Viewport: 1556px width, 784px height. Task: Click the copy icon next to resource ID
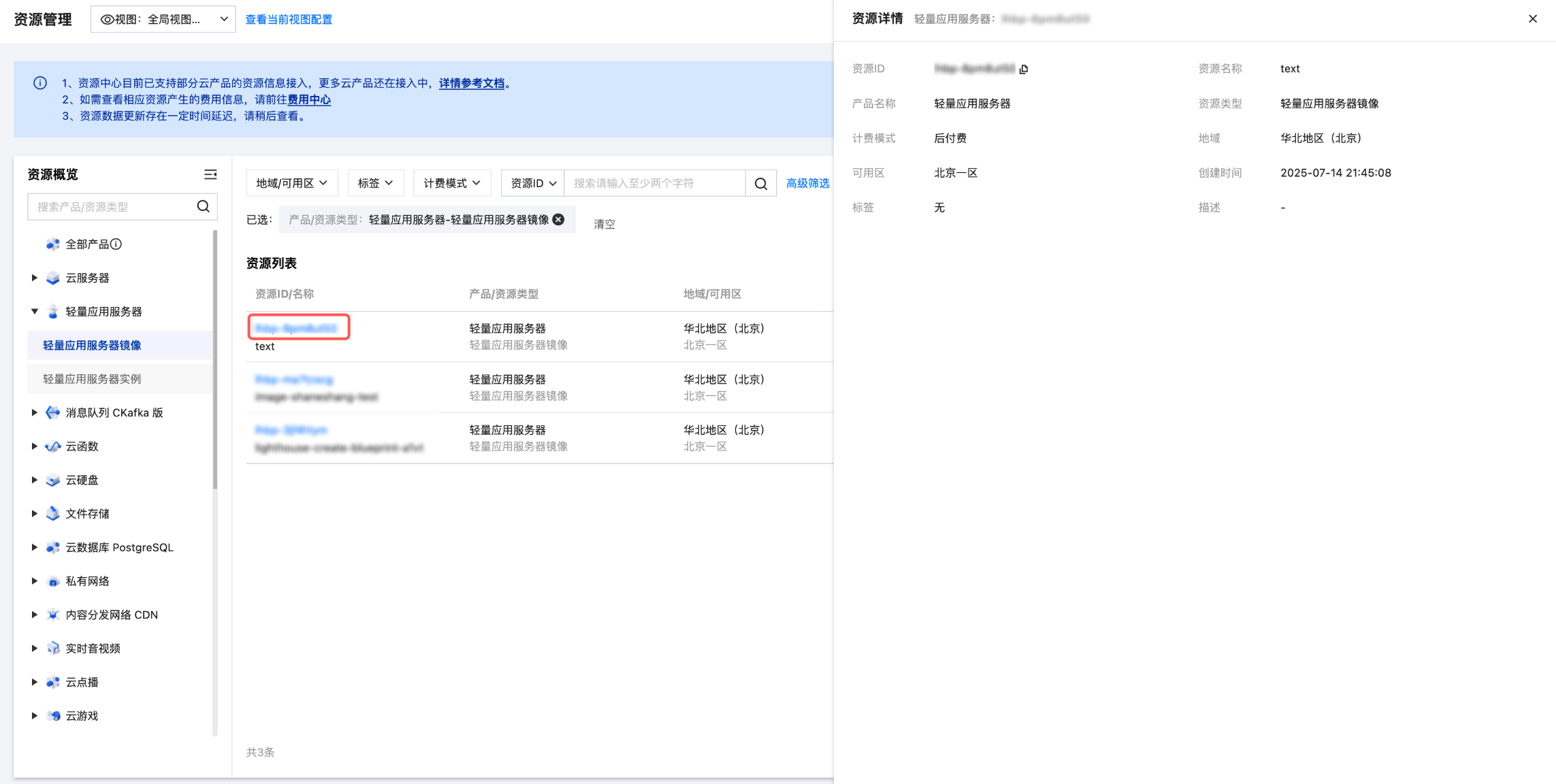[x=1024, y=69]
